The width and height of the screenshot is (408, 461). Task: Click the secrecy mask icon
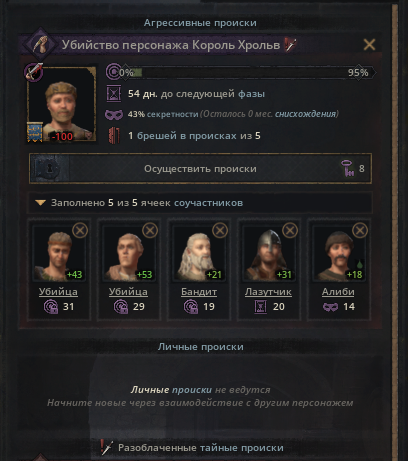(114, 115)
